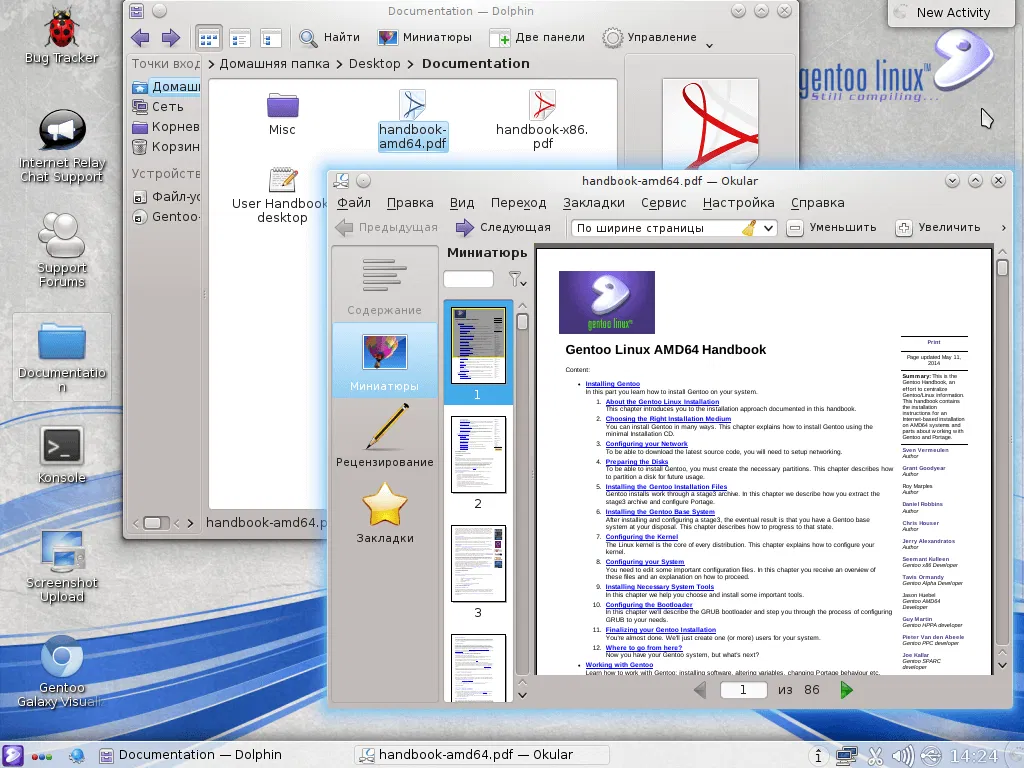Click volume icon in system tray
This screenshot has width=1024, height=768.
tap(903, 756)
